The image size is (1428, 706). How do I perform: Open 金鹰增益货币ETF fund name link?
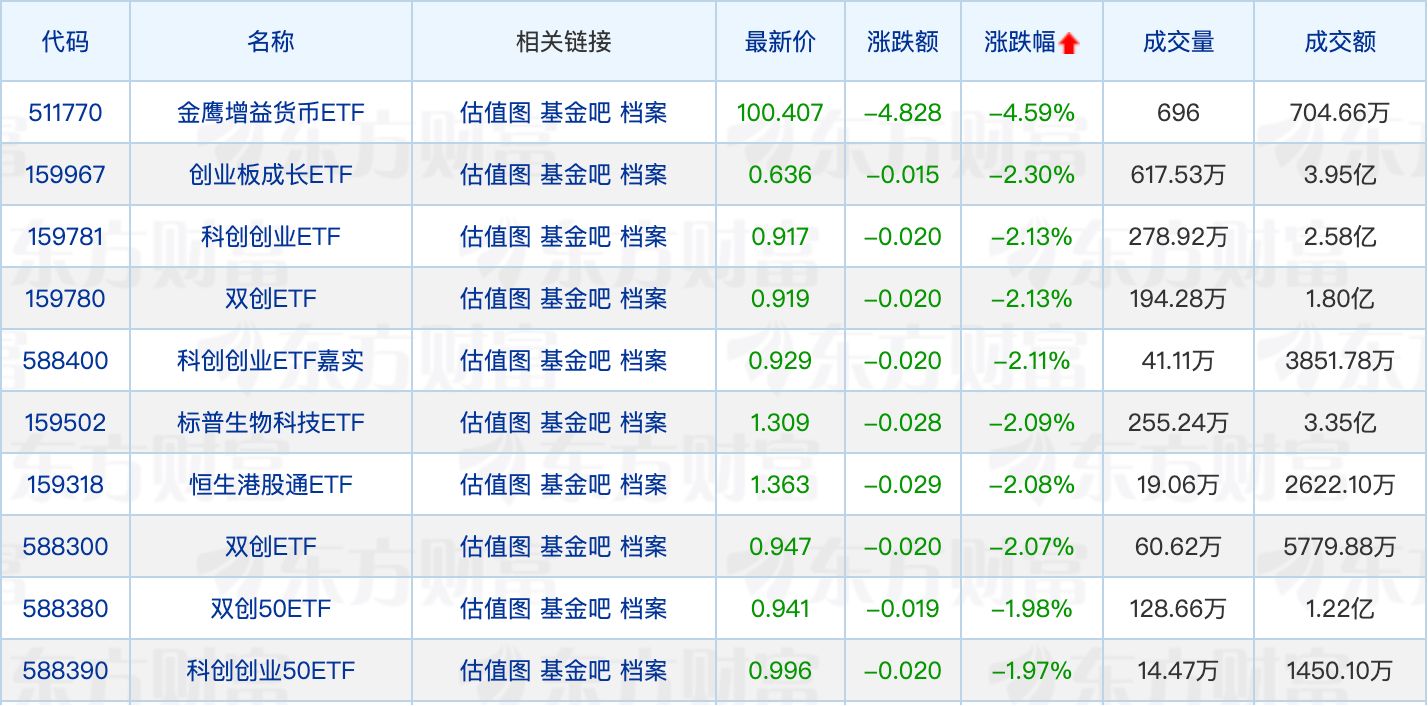pos(270,113)
